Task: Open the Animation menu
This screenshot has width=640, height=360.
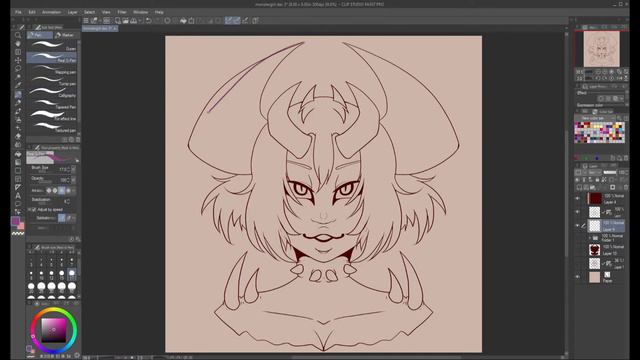Action: 51,12
